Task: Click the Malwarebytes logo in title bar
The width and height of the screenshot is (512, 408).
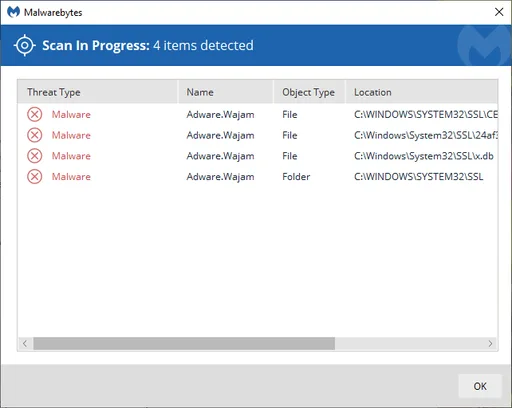Action: click(14, 12)
